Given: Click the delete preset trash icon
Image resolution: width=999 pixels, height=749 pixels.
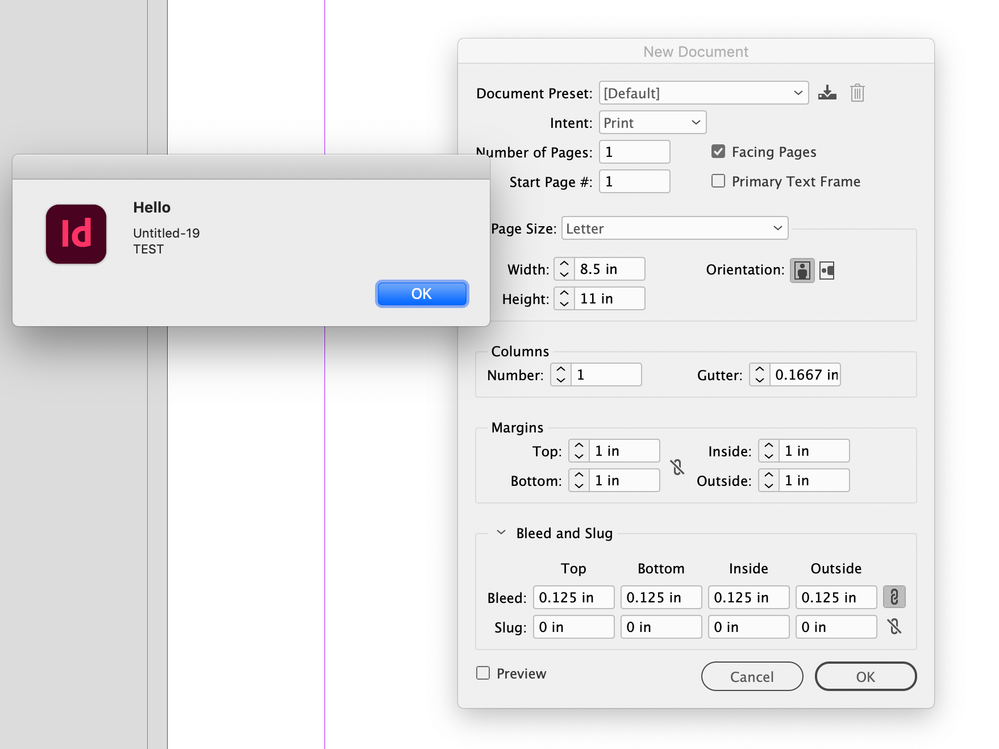Looking at the screenshot, I should tap(857, 93).
